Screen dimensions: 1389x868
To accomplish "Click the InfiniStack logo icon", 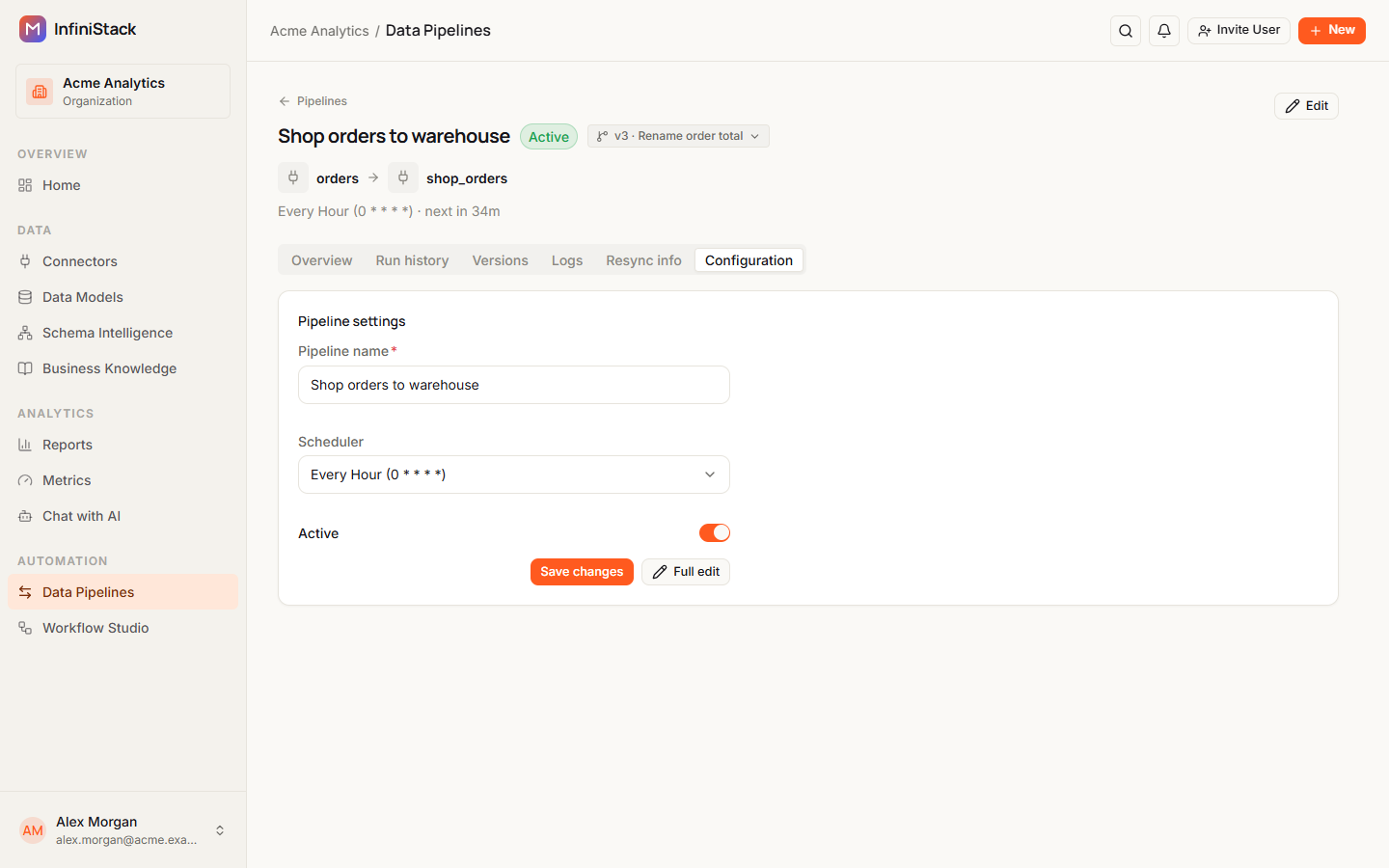I will (33, 29).
